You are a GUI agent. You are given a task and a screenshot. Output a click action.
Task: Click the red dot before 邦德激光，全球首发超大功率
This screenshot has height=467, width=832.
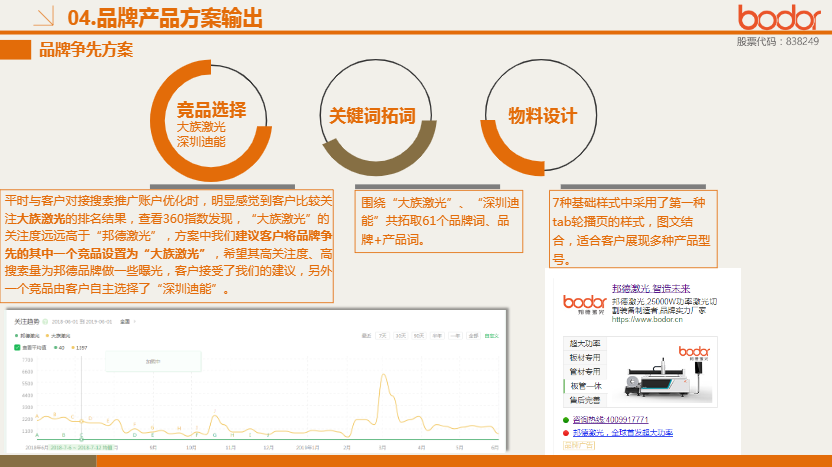(566, 433)
